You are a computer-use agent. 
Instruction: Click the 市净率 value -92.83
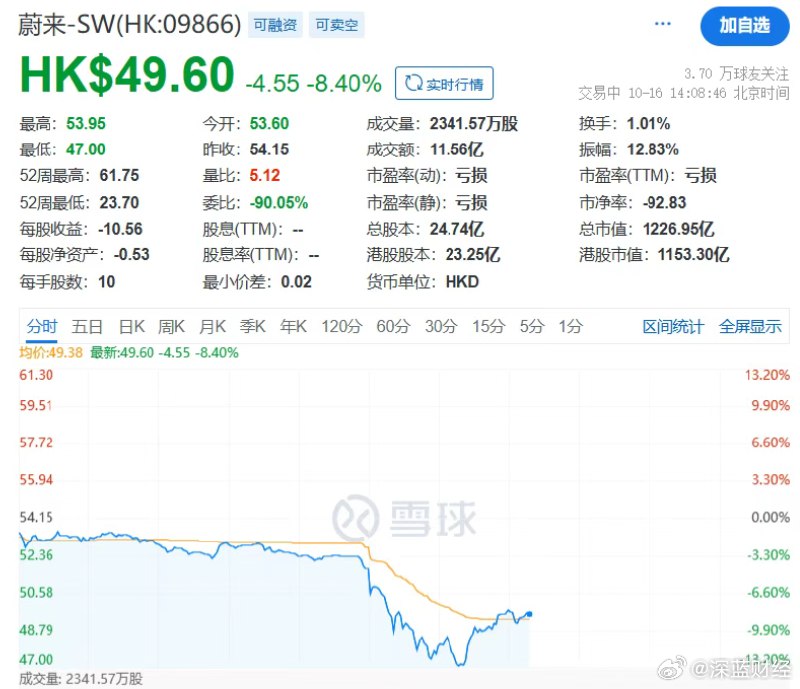(664, 203)
